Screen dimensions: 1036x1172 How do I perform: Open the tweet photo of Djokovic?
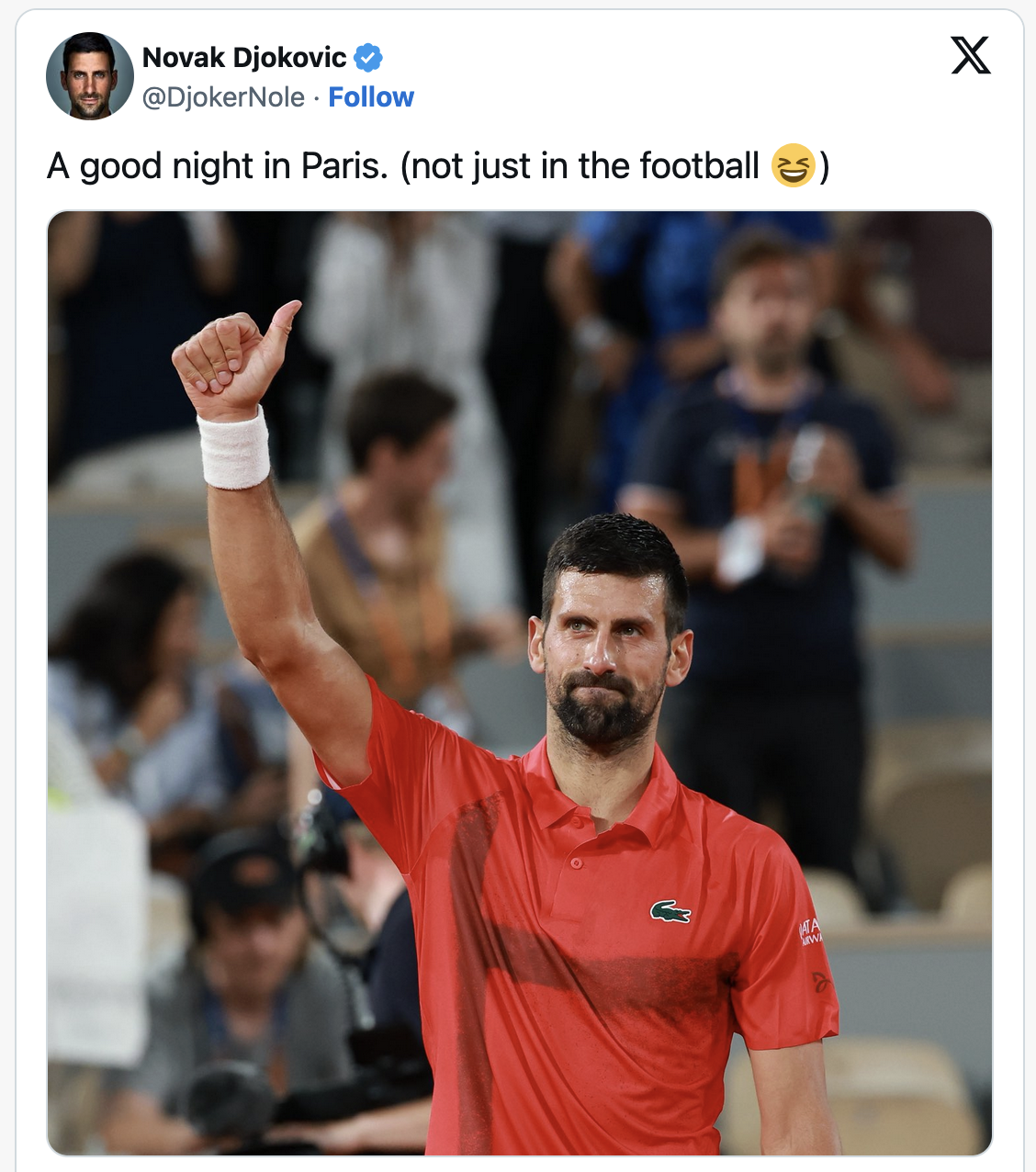tap(520, 683)
